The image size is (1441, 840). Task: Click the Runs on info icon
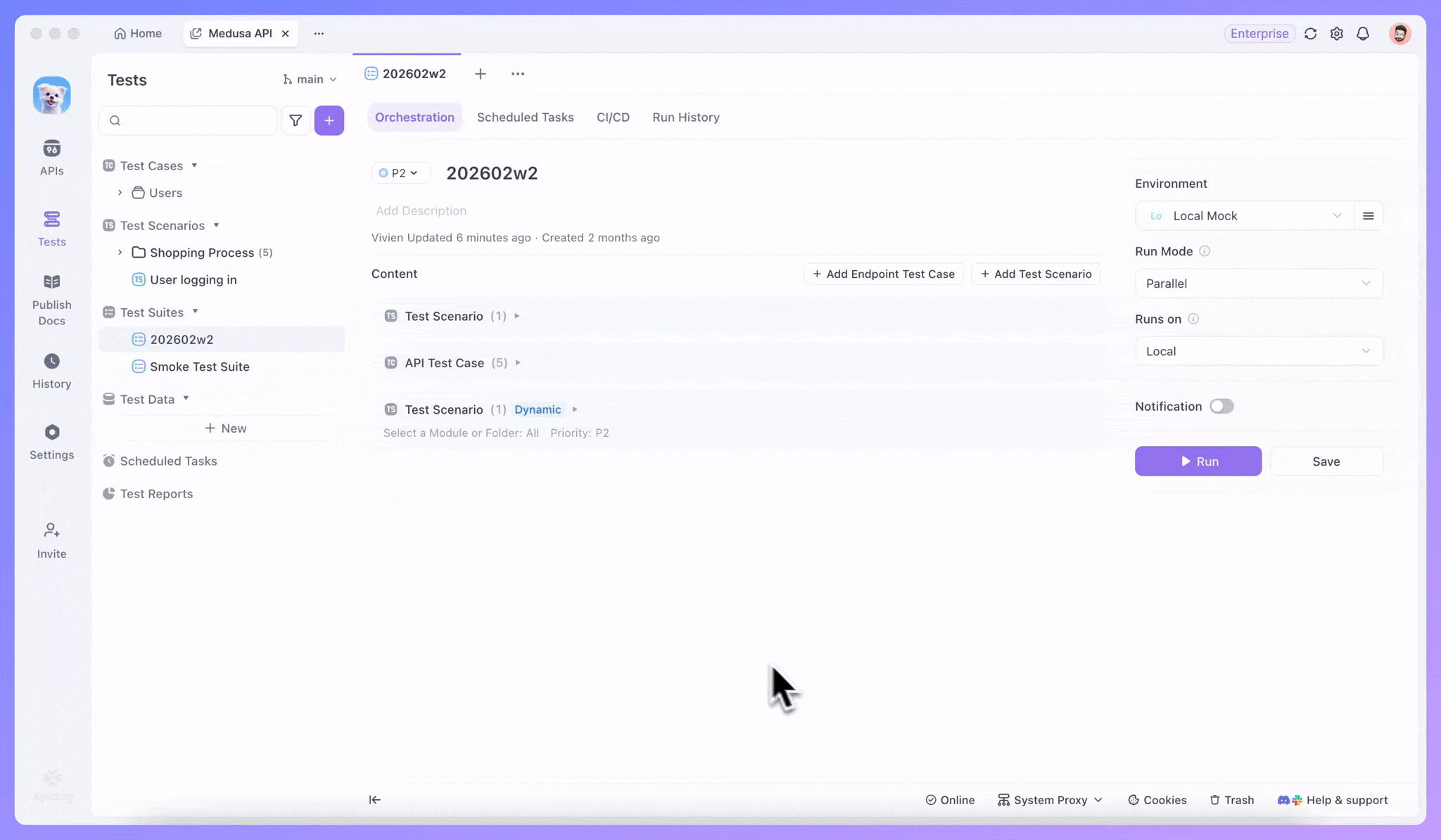click(1193, 319)
